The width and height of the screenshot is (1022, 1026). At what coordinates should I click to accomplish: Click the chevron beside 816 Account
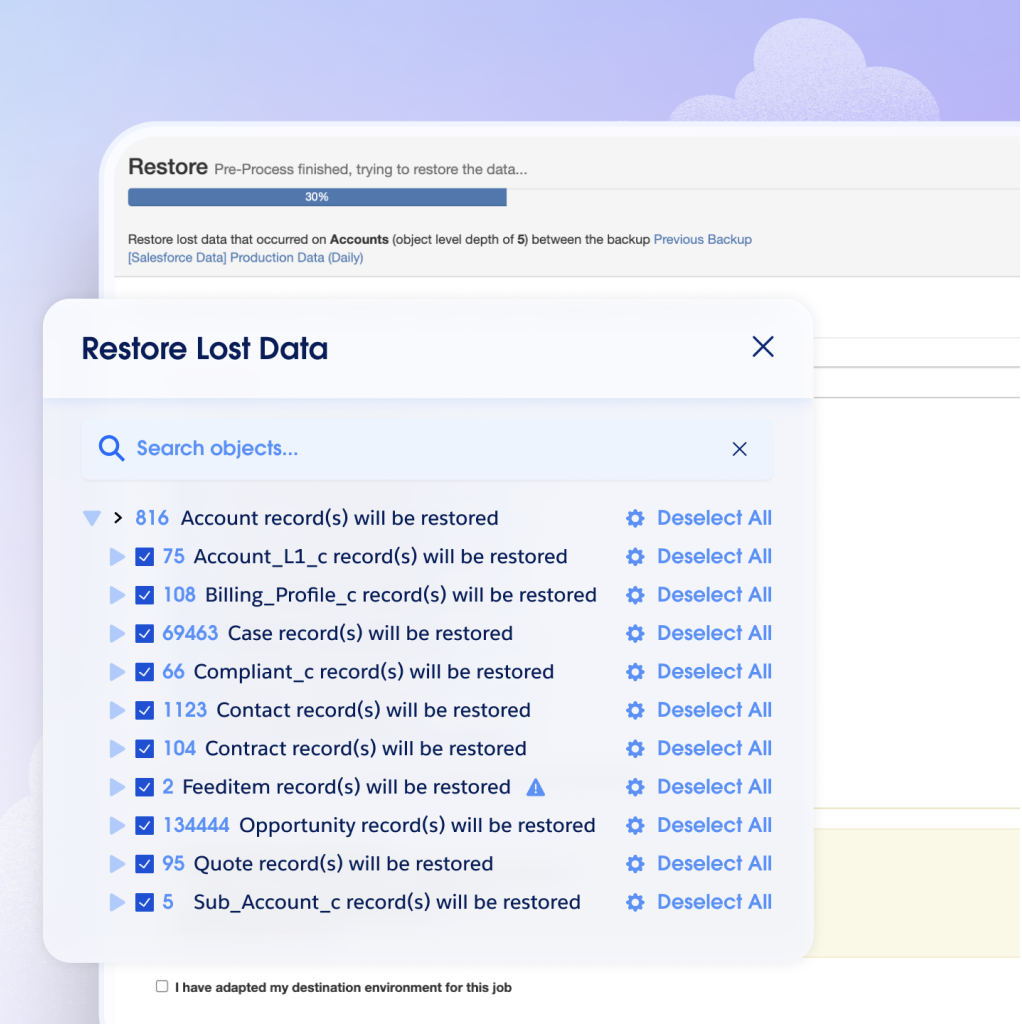[x=118, y=518]
